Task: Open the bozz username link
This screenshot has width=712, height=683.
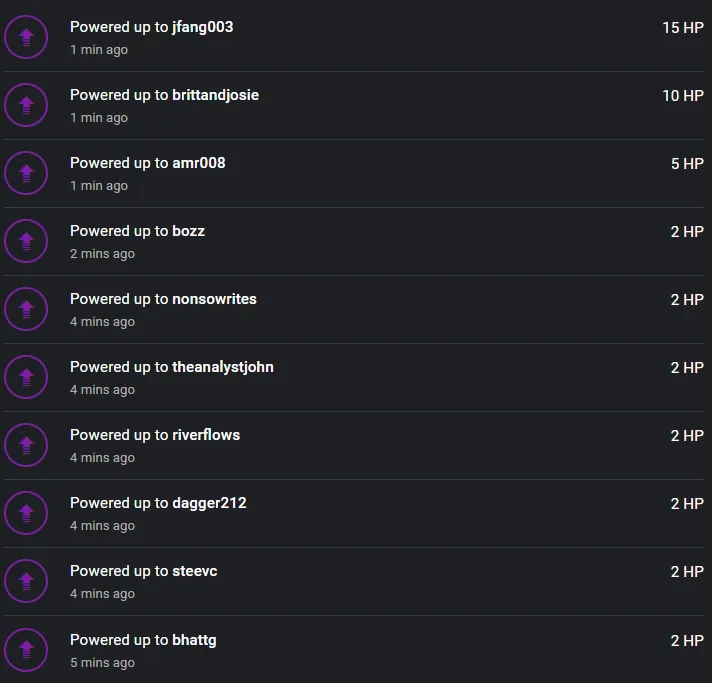Action: (x=188, y=231)
